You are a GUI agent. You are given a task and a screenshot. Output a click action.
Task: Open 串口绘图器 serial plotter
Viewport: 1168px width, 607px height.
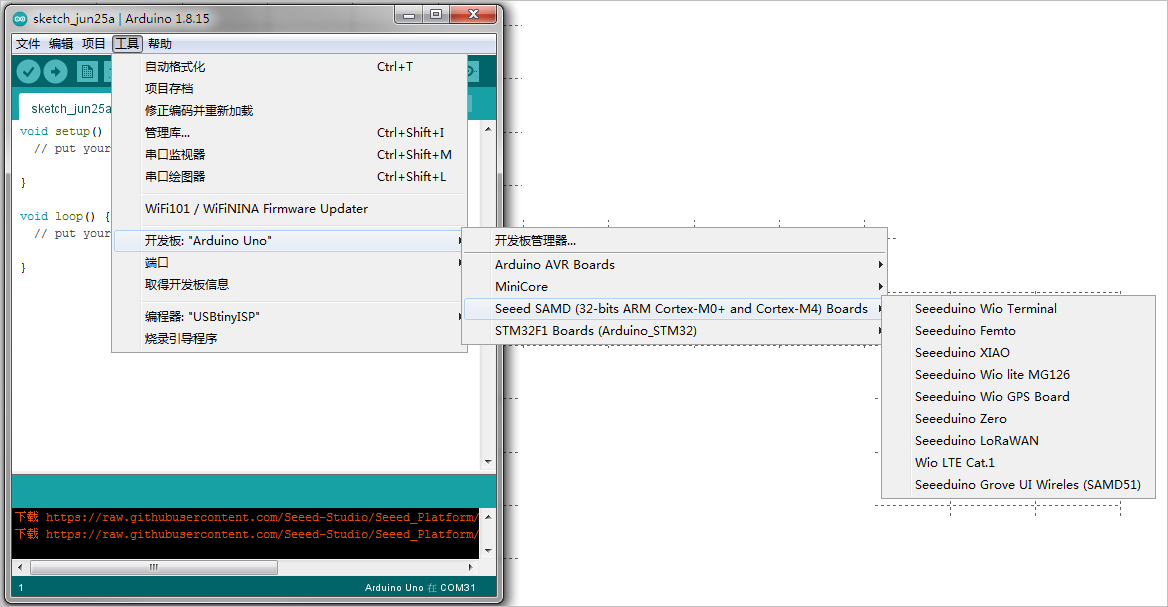point(289,177)
